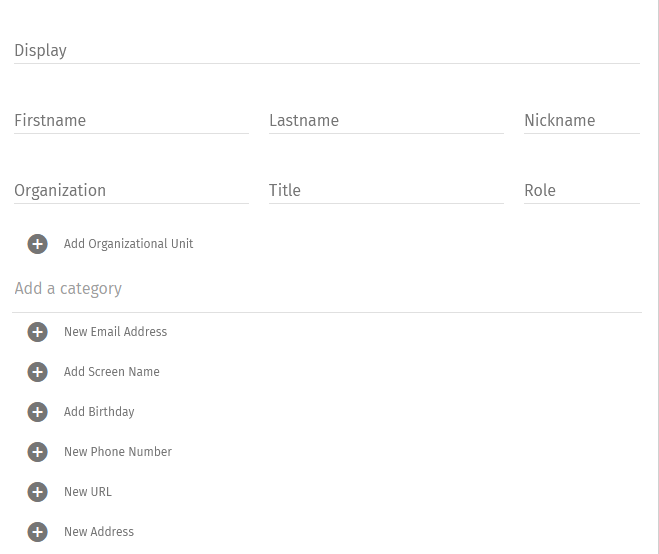Focus the Nickname field
The height and width of the screenshot is (554, 659).
point(581,121)
